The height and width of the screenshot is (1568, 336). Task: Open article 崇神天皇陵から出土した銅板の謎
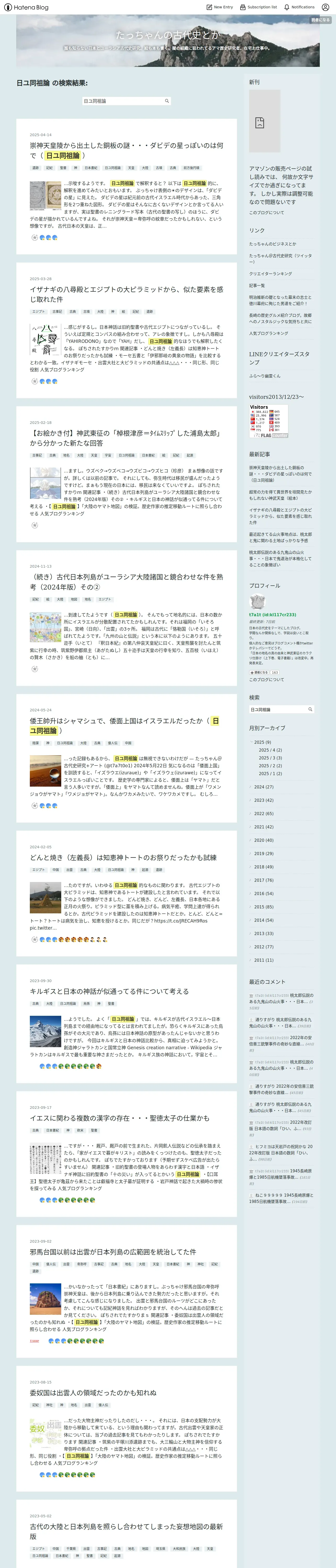pyautogui.click(x=126, y=150)
